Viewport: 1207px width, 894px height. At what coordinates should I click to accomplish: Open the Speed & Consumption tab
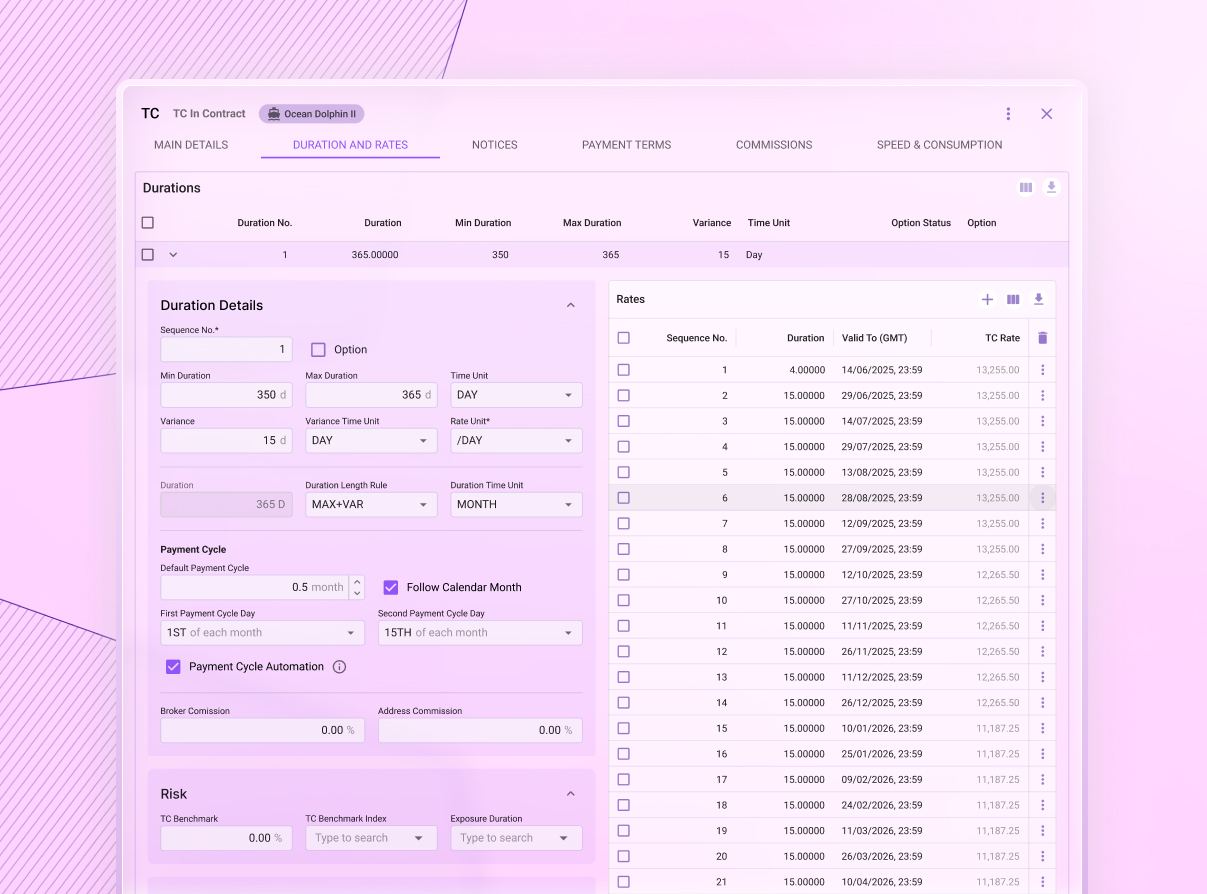click(x=939, y=145)
